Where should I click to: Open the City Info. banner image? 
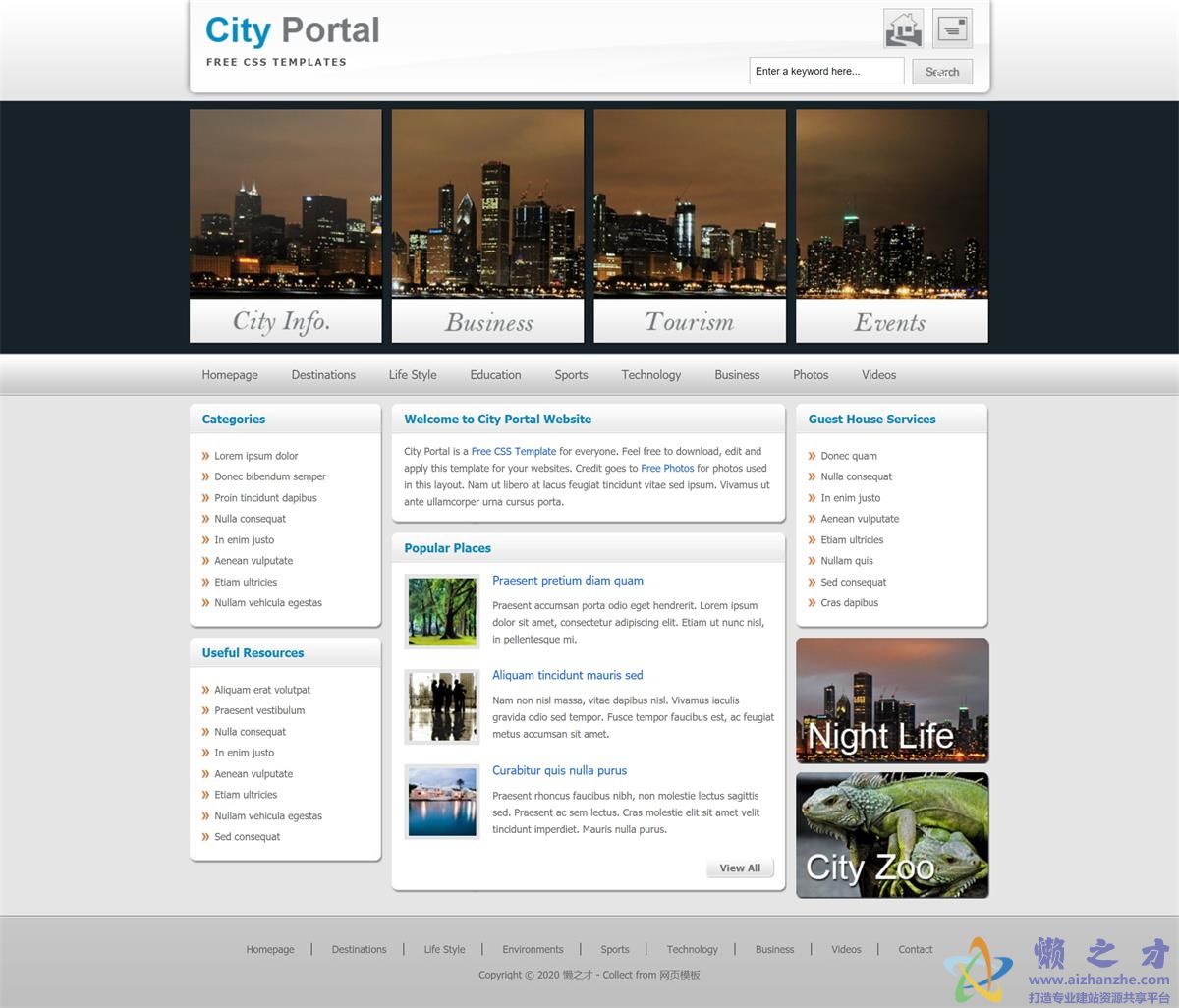coord(285,225)
